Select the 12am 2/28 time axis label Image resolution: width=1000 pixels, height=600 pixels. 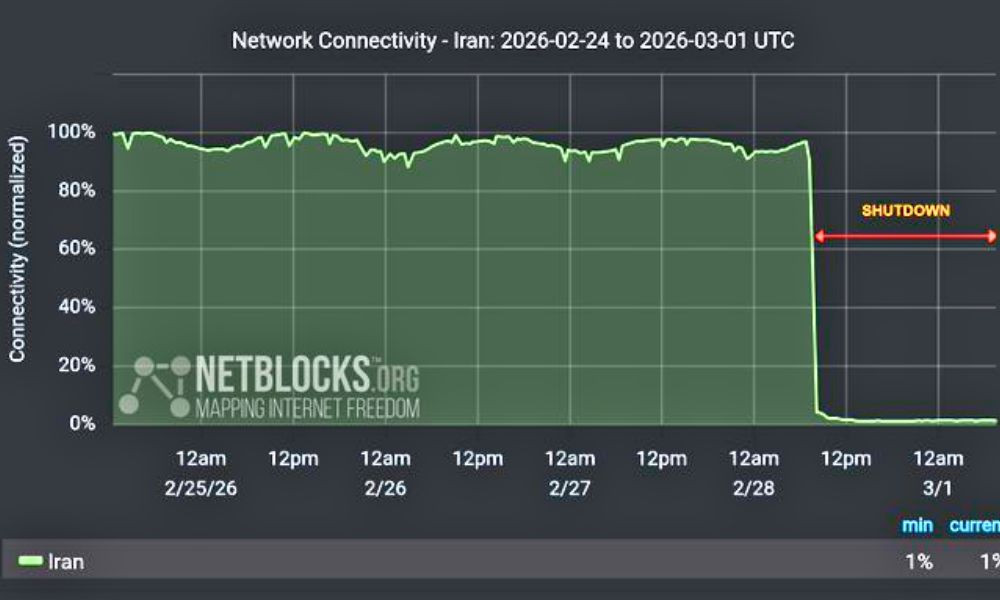pos(752,472)
